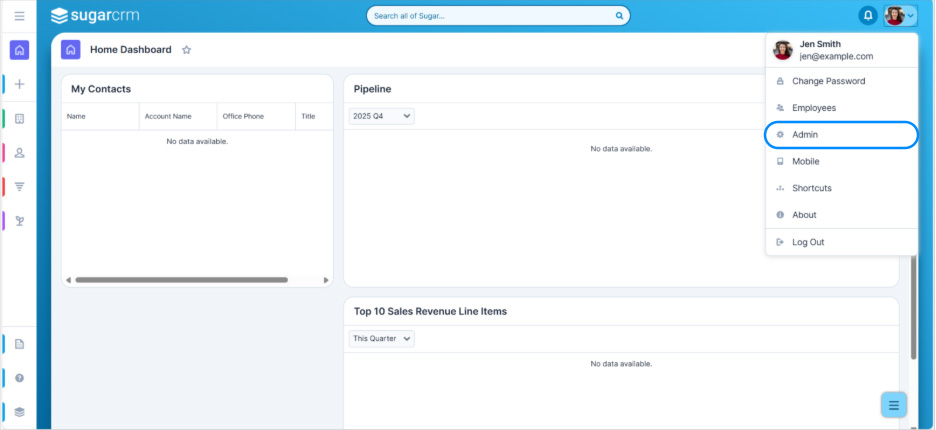
Task: Collapse the user avatar menu
Action: coord(900,16)
